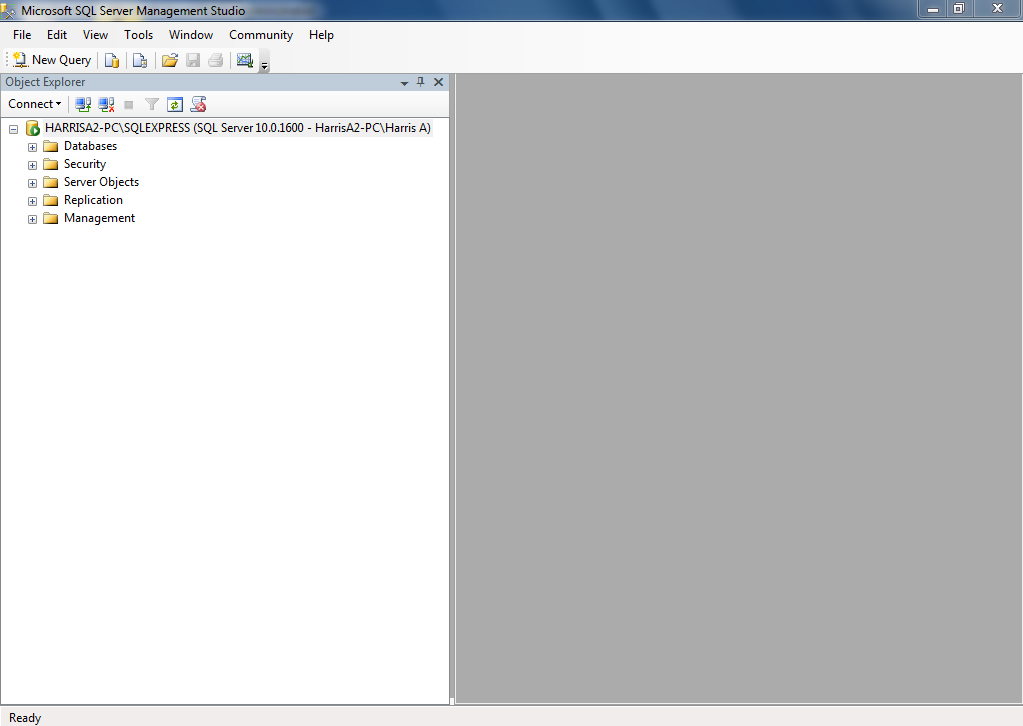Toggle auto-hide on the Object Explorer panel
This screenshot has width=1023, height=726.
420,82
